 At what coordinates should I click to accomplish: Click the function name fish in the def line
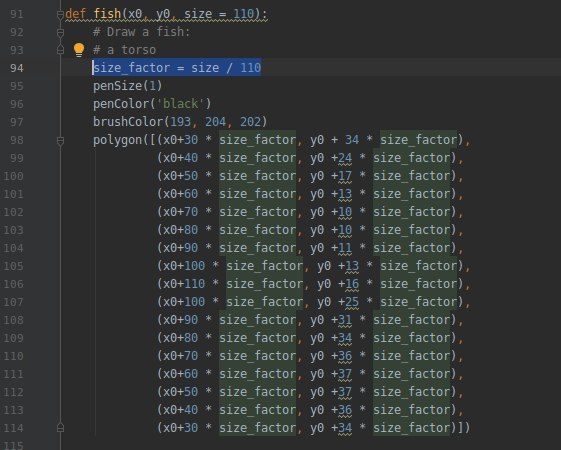(107, 14)
